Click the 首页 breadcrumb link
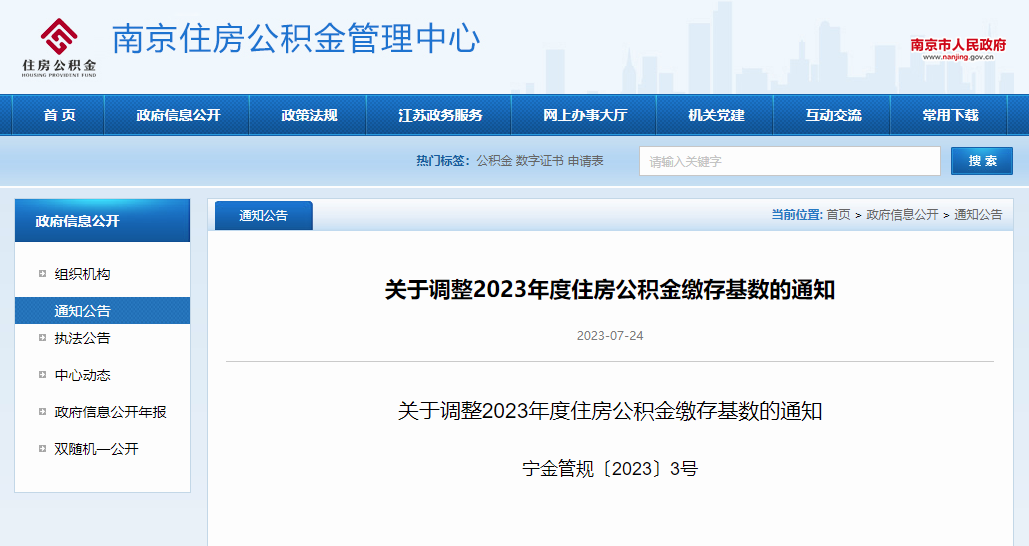This screenshot has width=1029, height=546. (x=838, y=215)
